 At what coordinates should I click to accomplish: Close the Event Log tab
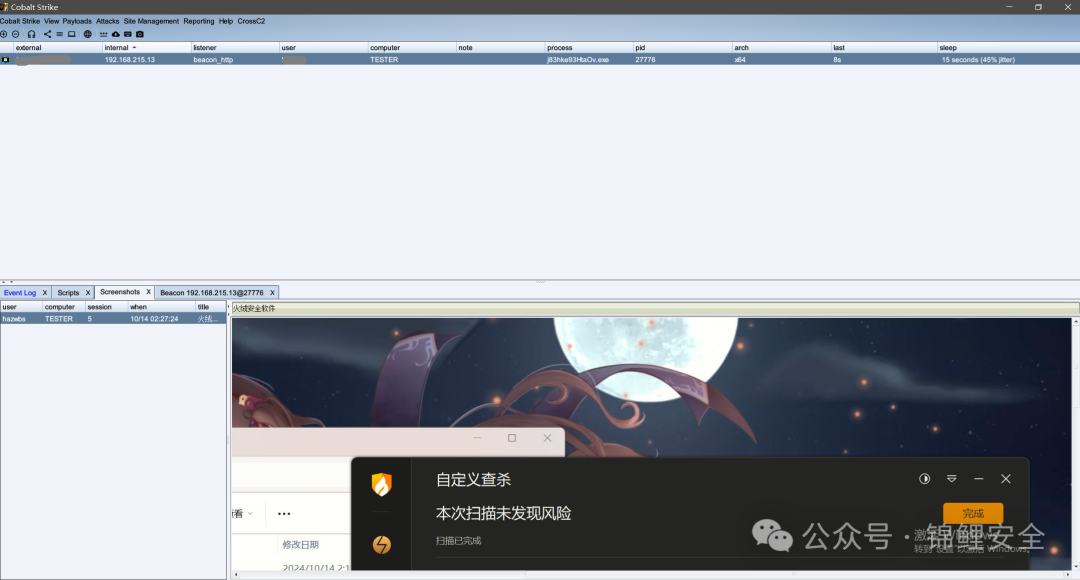[45, 293]
